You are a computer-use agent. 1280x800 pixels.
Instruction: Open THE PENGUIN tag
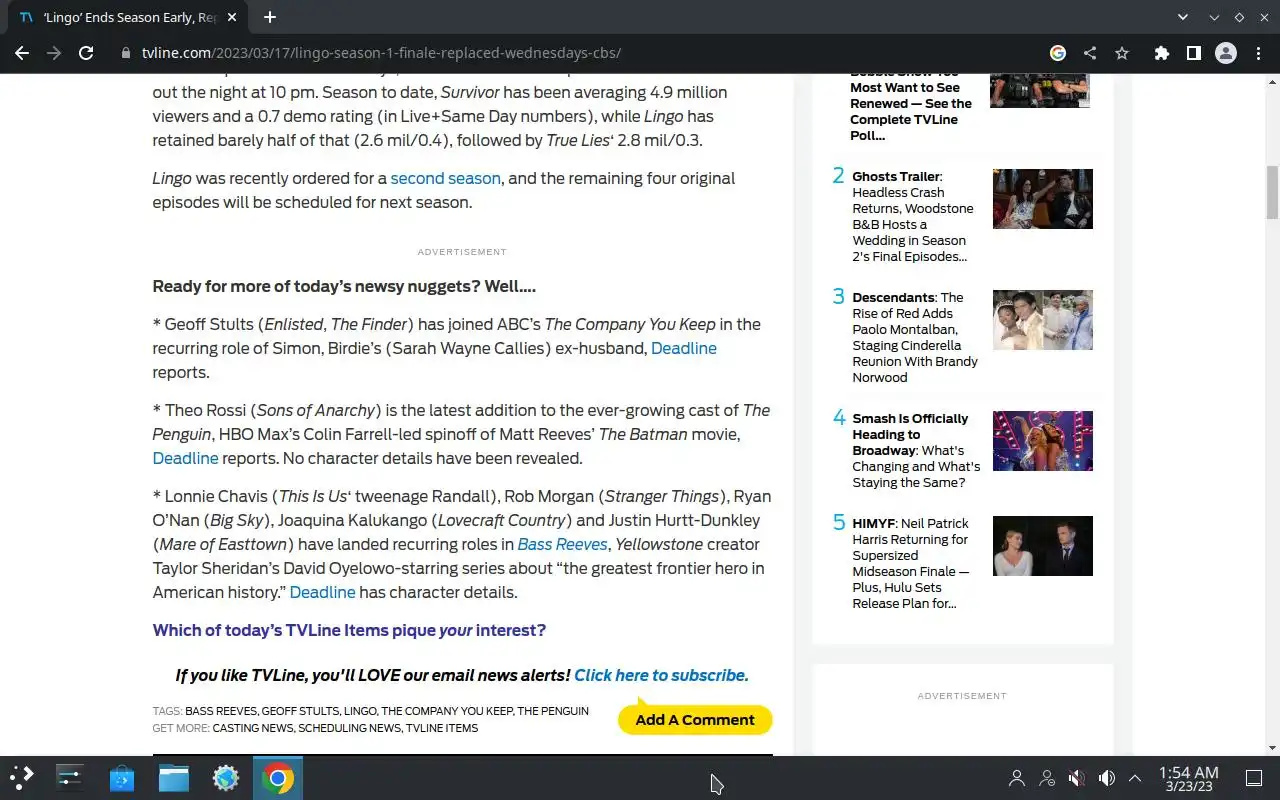553,711
